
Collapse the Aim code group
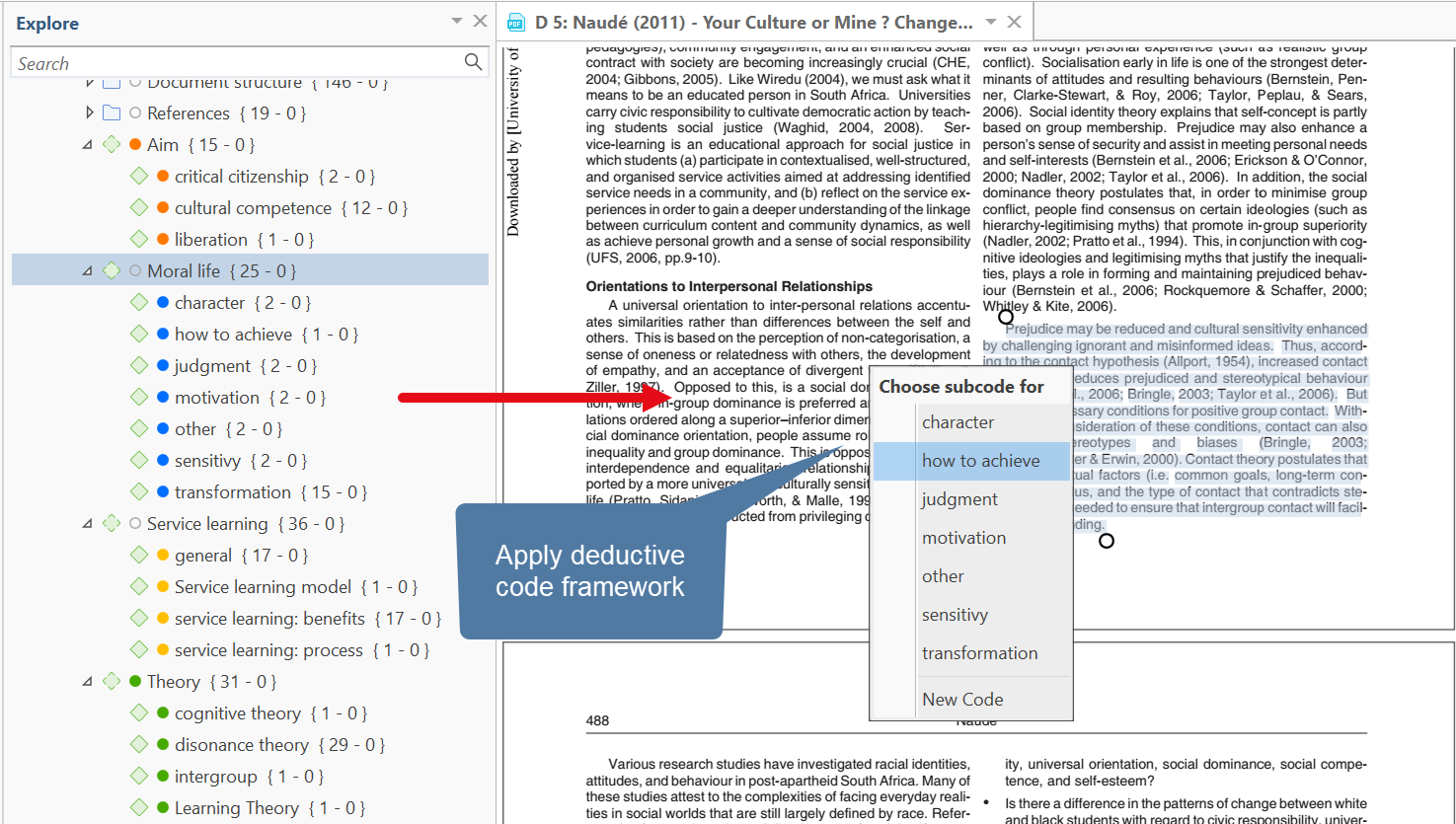[88, 145]
